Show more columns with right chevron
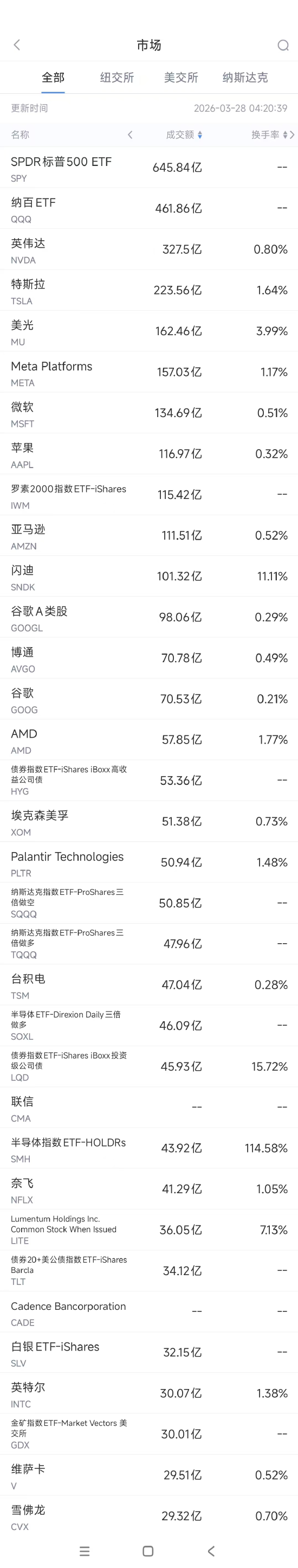This screenshot has width=298, height=1568. pos(293,135)
